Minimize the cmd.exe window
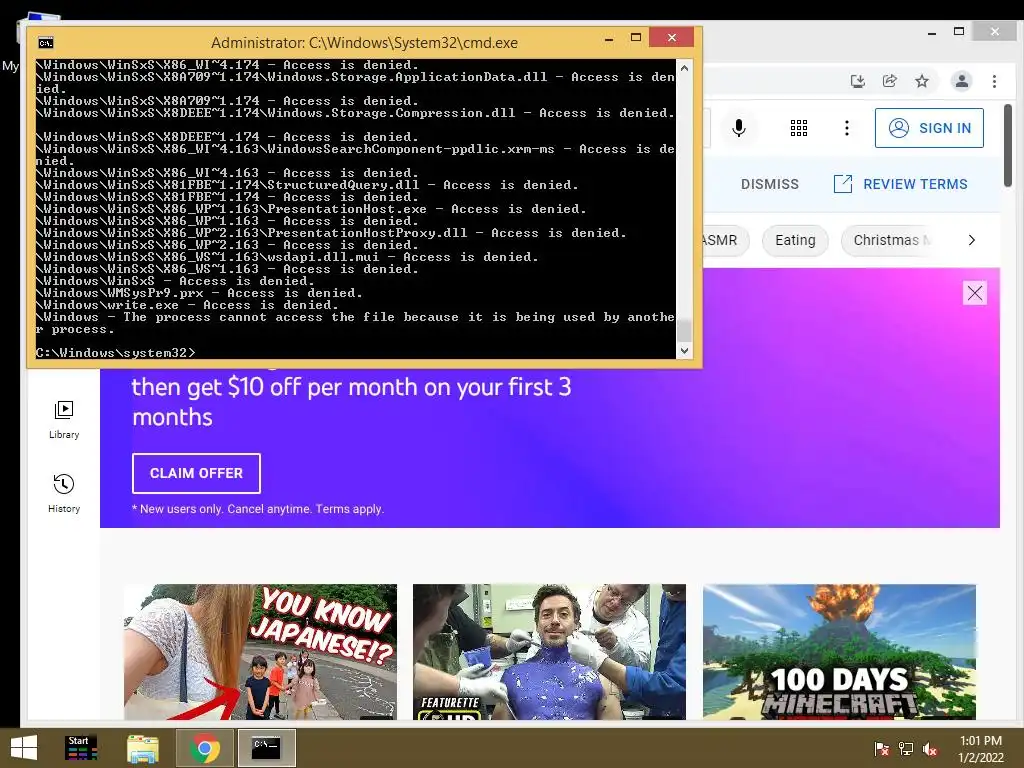 609,39
